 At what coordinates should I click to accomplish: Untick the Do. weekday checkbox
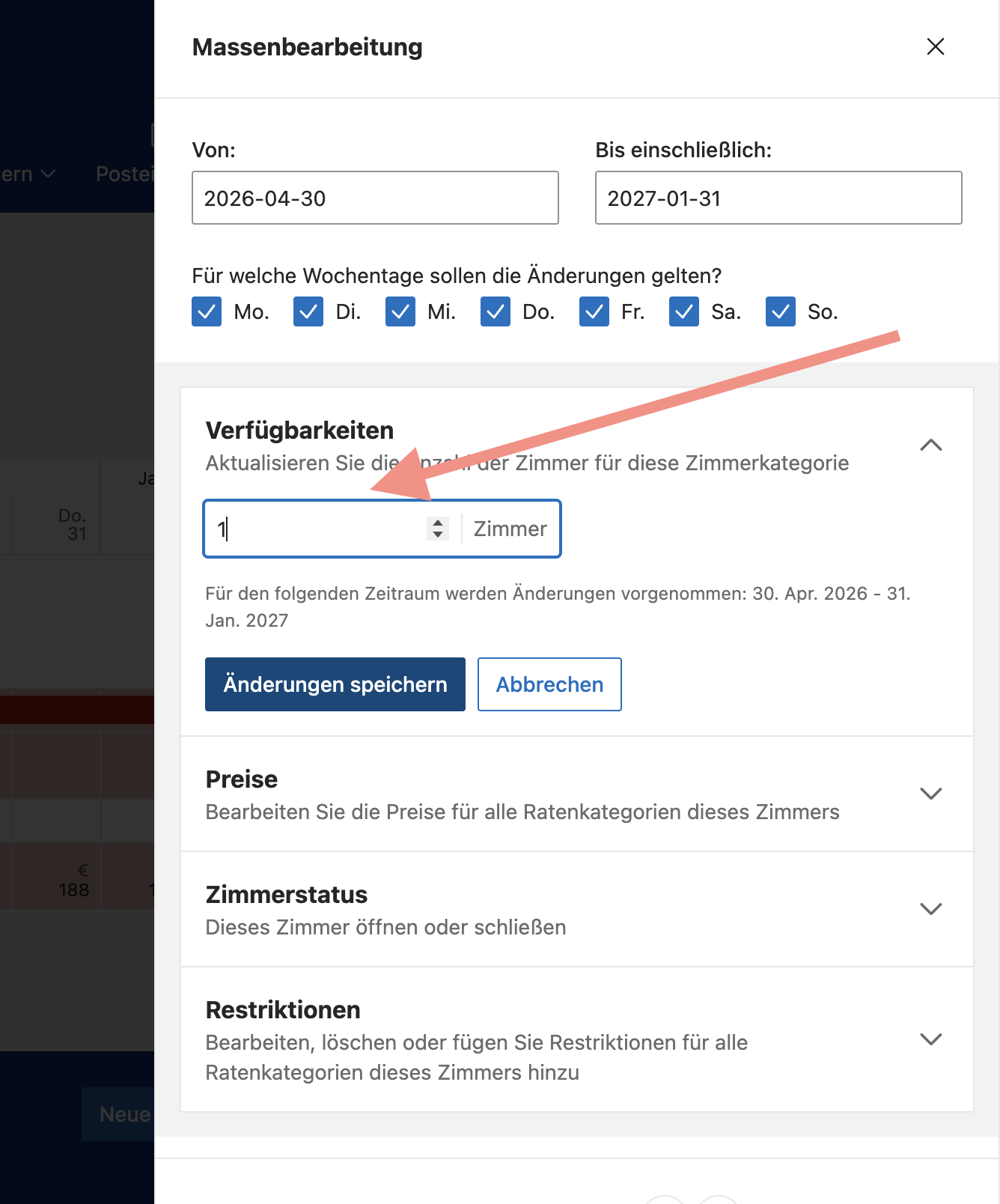click(496, 311)
